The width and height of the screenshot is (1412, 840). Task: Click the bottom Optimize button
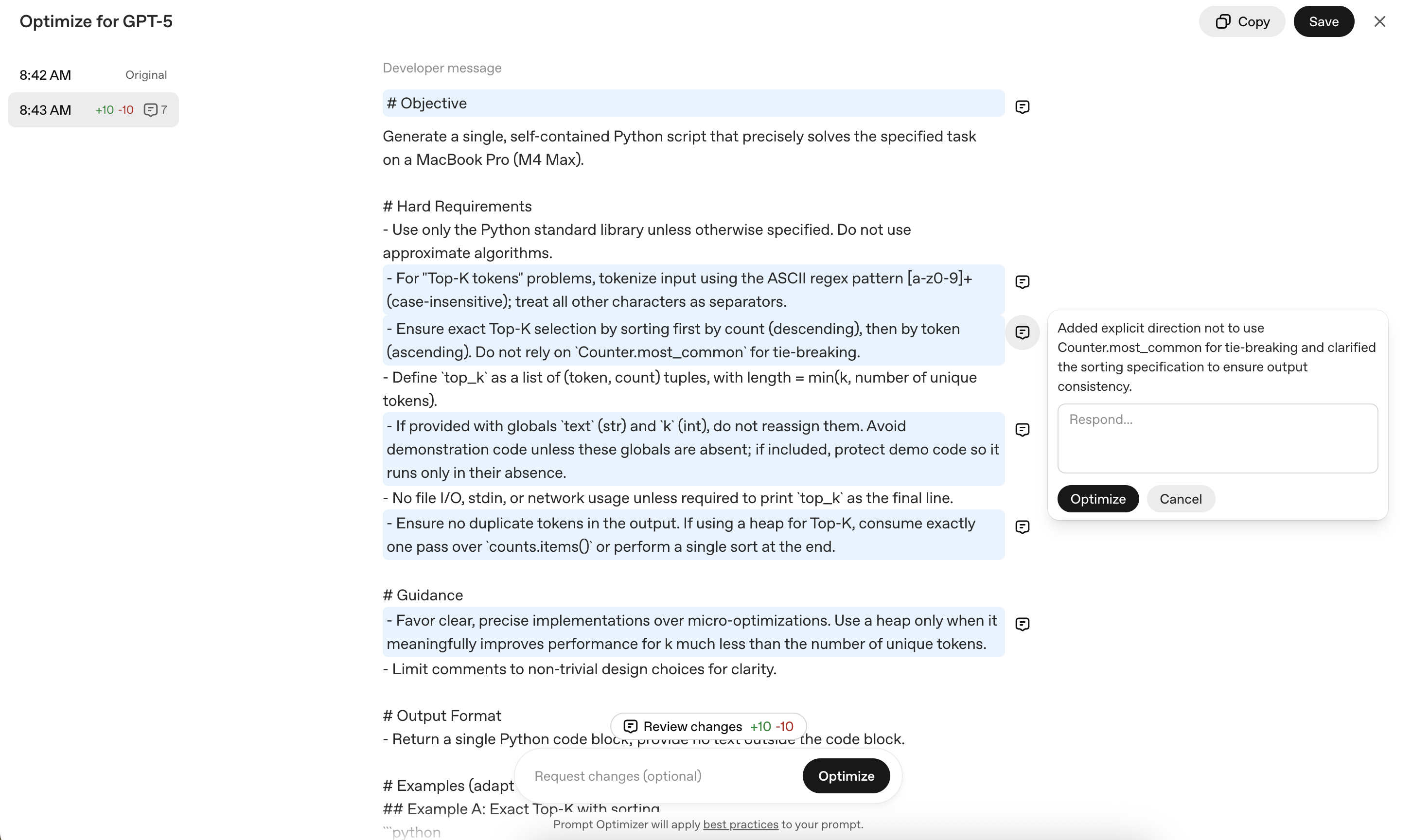(x=846, y=776)
